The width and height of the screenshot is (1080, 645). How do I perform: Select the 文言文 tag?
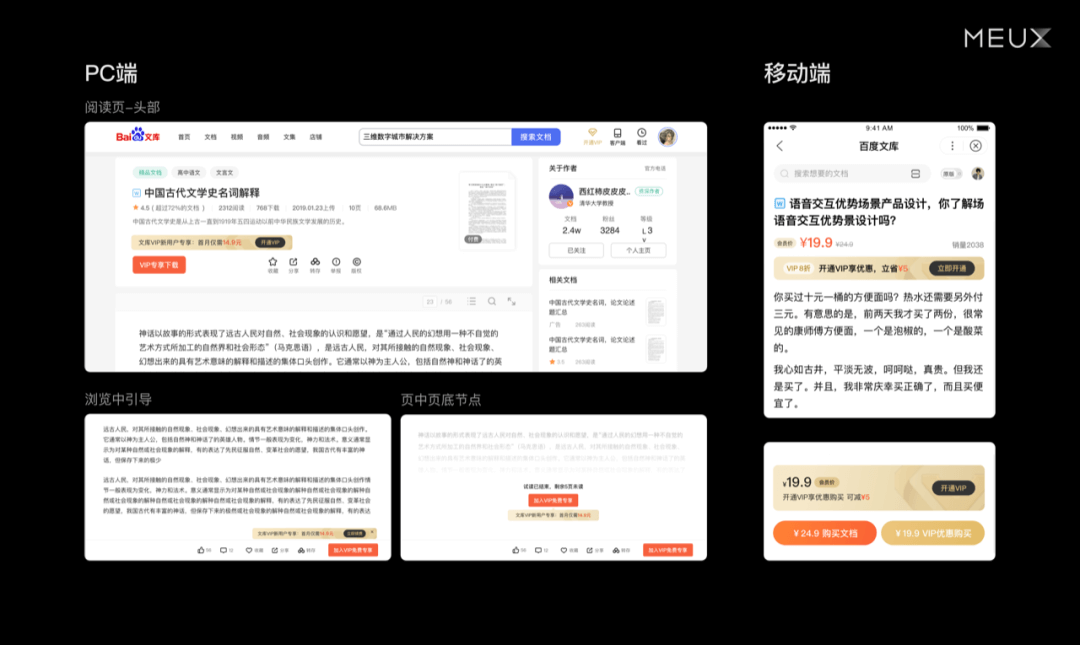(x=225, y=172)
